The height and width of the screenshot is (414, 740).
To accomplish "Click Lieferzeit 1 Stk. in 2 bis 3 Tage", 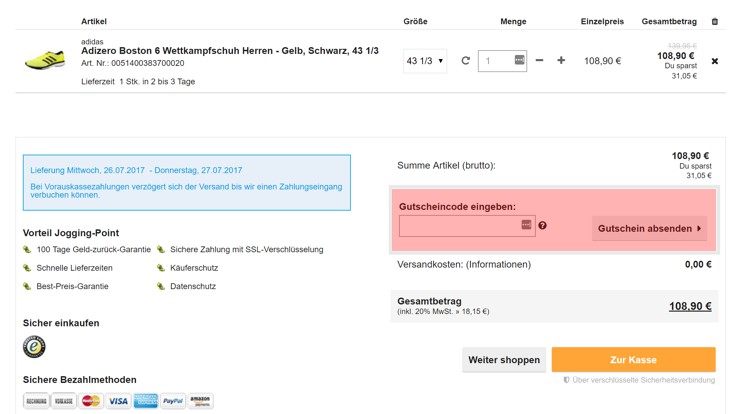I will coord(138,81).
